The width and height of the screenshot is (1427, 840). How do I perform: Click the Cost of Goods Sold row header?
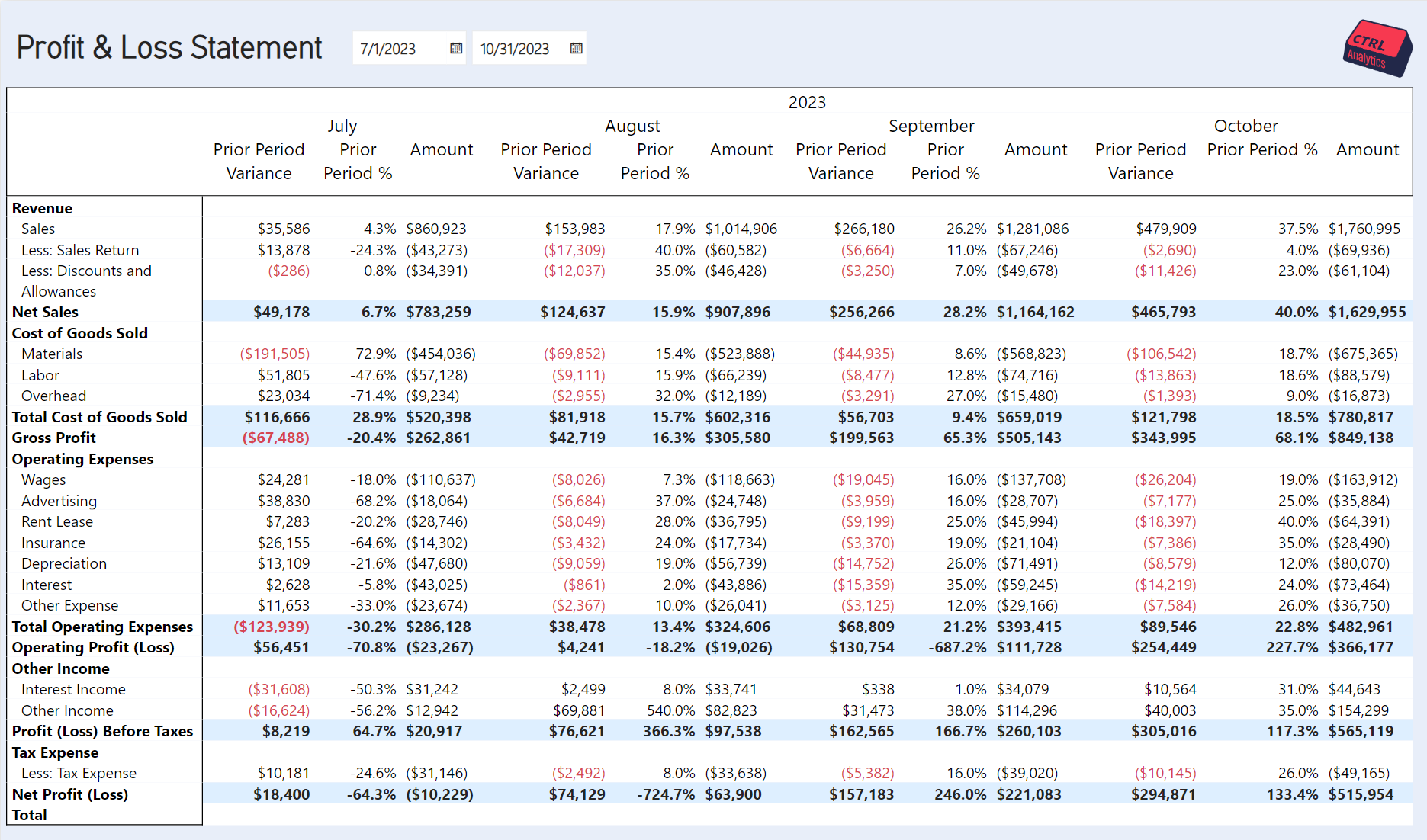80,333
